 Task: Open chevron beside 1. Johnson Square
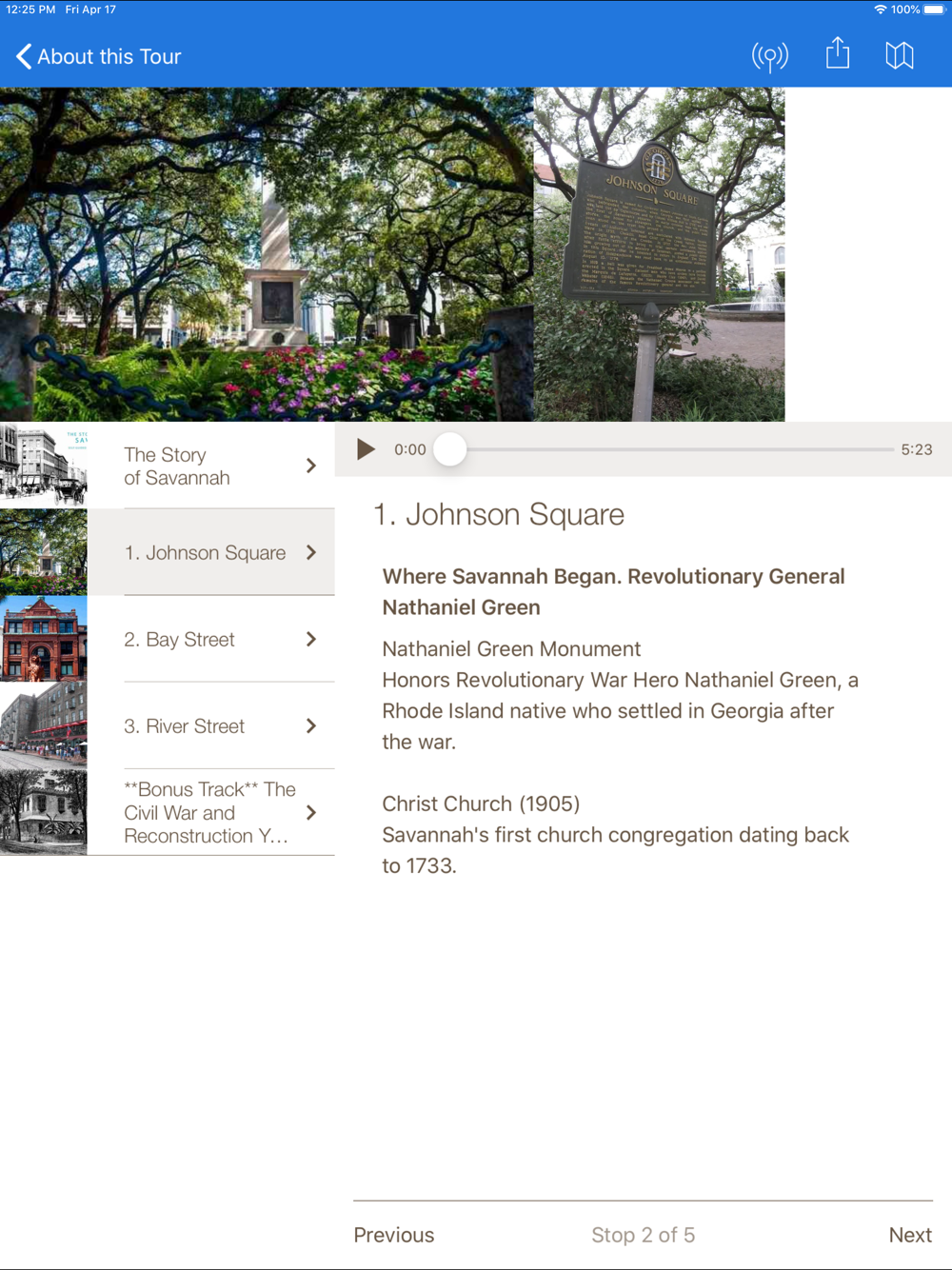(311, 552)
